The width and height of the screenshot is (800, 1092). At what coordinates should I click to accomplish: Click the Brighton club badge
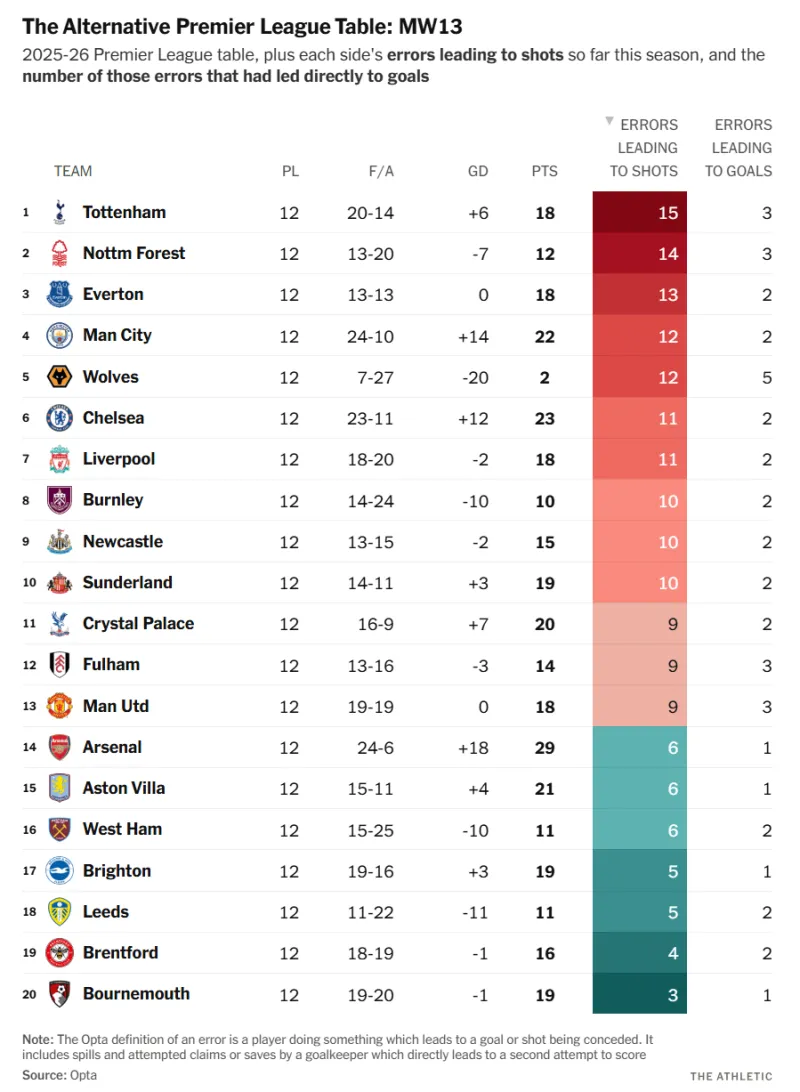60,870
